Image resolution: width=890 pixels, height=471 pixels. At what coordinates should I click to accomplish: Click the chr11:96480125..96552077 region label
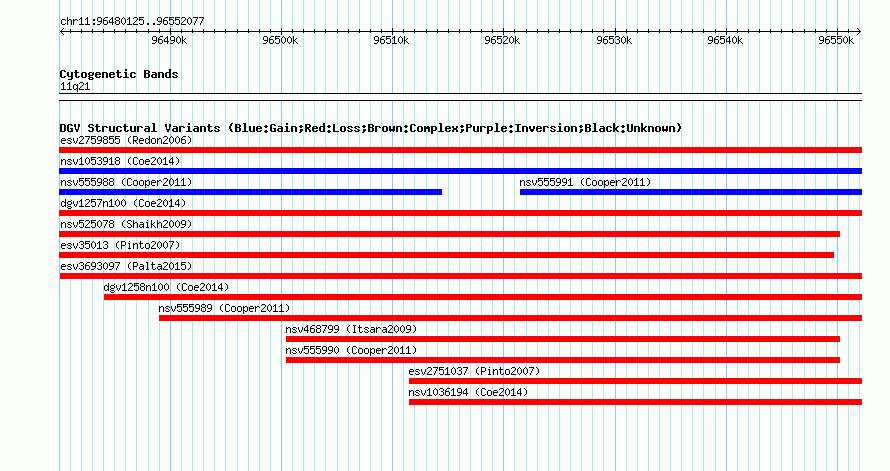[x=132, y=21]
